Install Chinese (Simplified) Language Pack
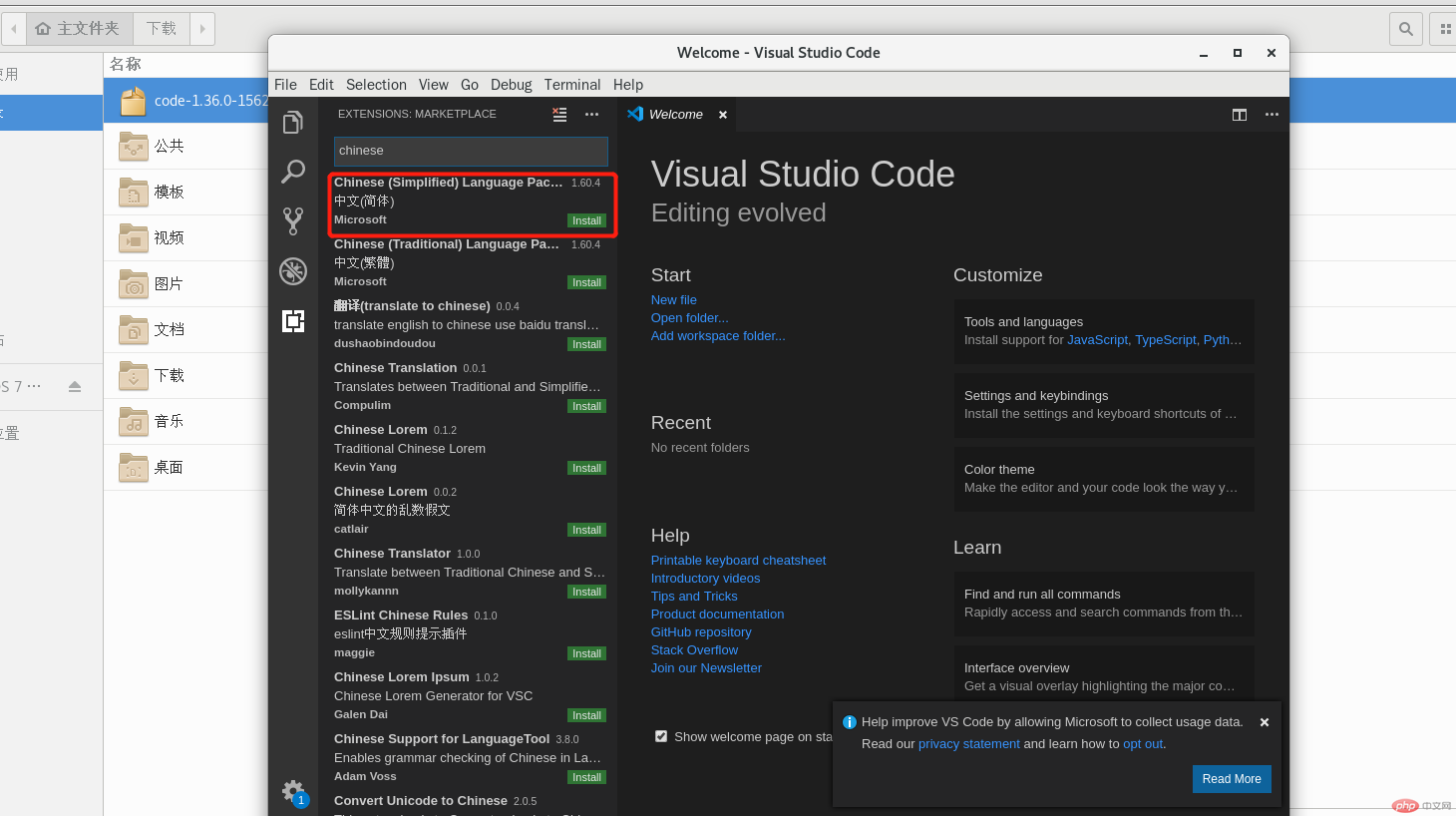This screenshot has height=816, width=1456. (x=586, y=220)
